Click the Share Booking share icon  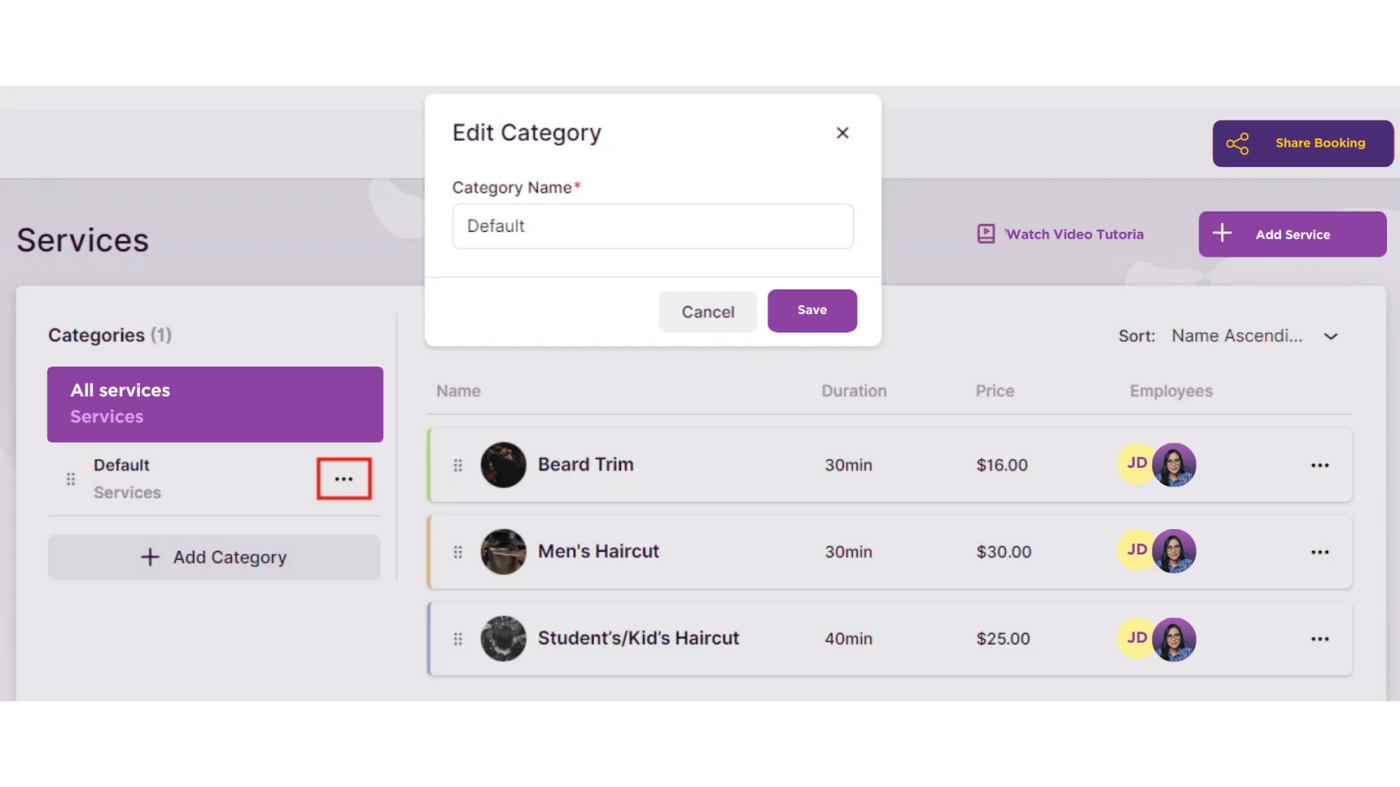[1237, 144]
